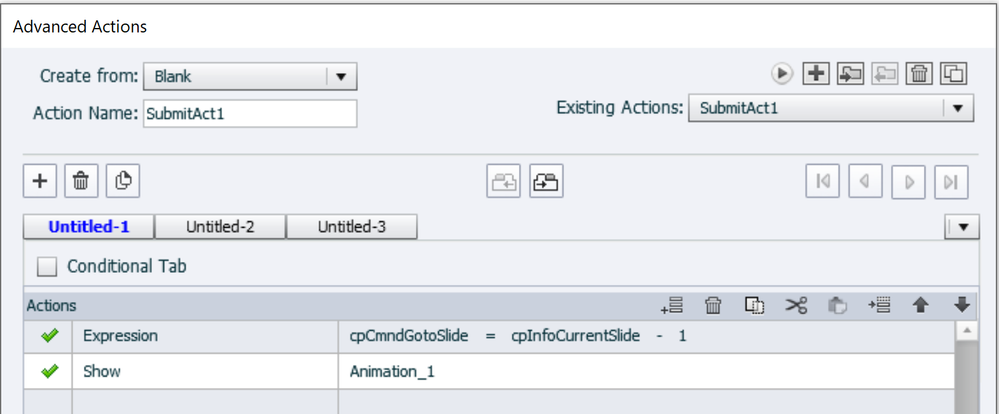Expand the Existing Actions dropdown

click(958, 109)
